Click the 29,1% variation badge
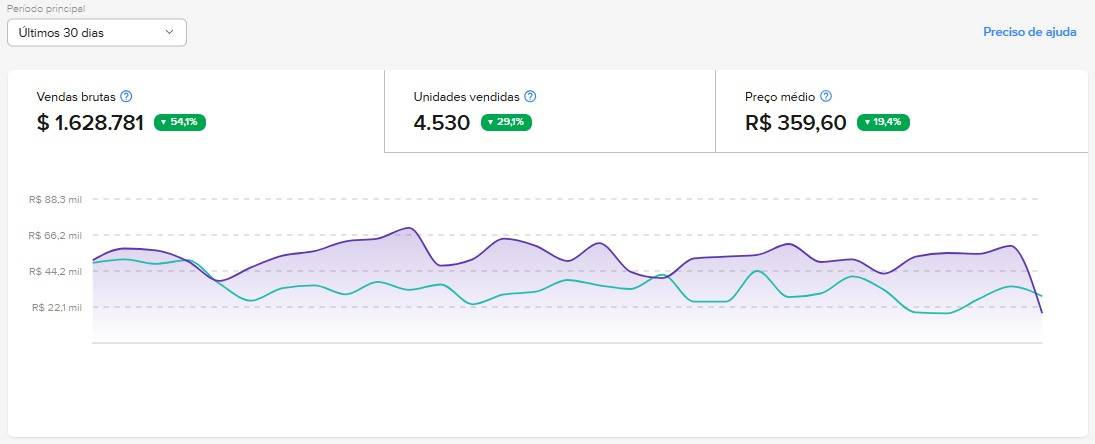The height and width of the screenshot is (444, 1095). pyautogui.click(x=506, y=122)
